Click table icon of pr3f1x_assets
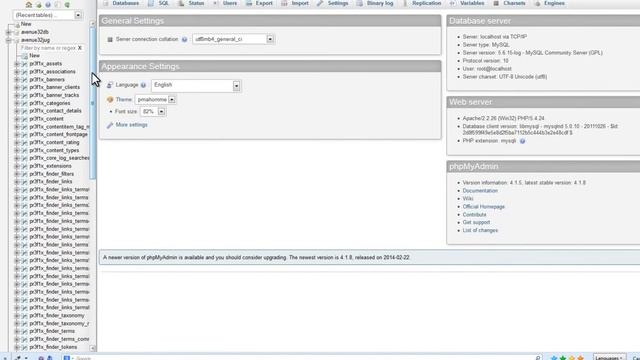Image resolution: width=640 pixels, height=360 pixels. point(24,64)
